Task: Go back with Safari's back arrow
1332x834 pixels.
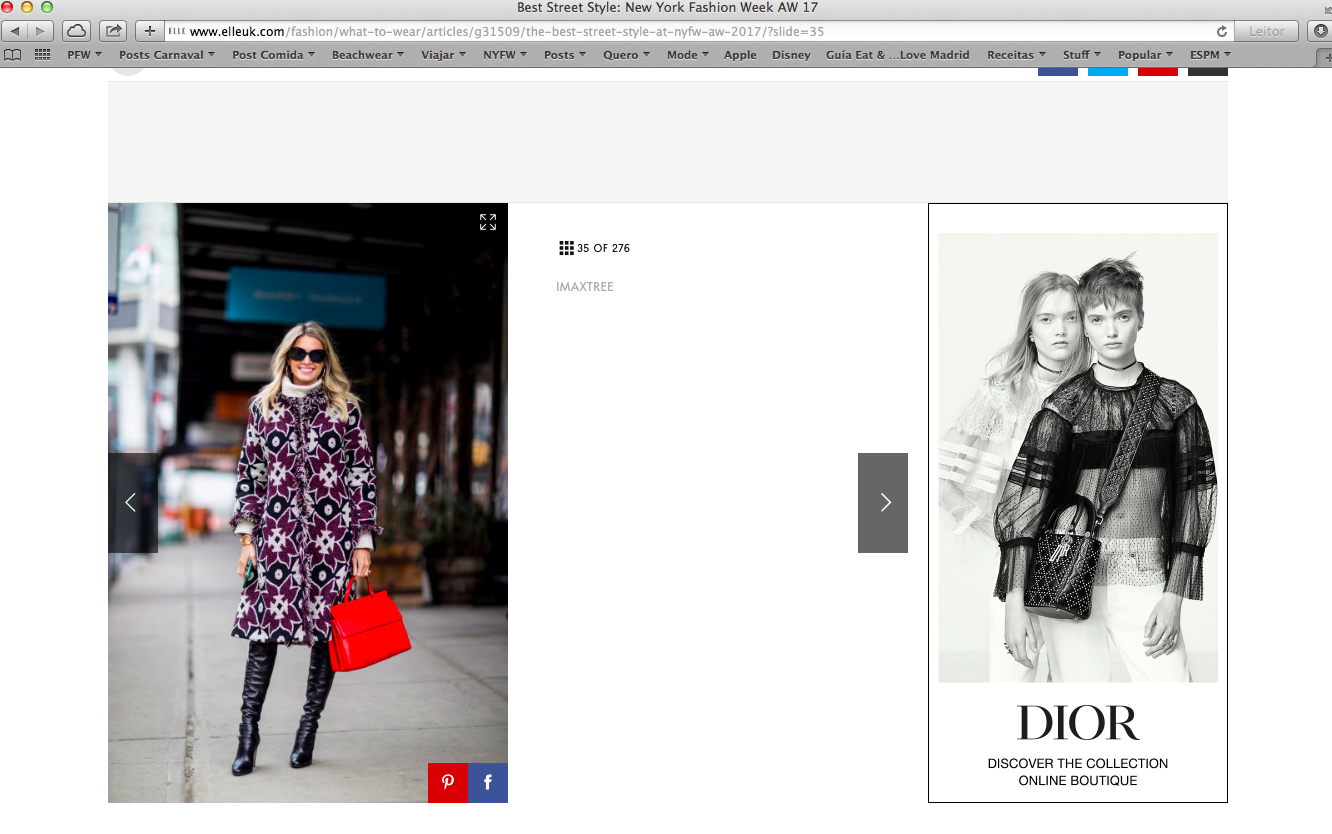Action: [x=16, y=31]
